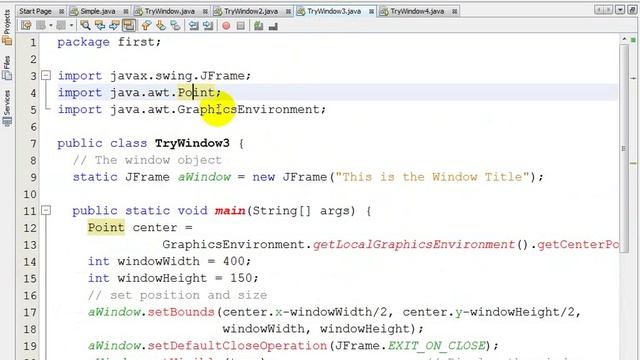Viewport: 640px width, 360px height.
Task: Click Find Next Occurrence icon
Action: coord(114,26)
